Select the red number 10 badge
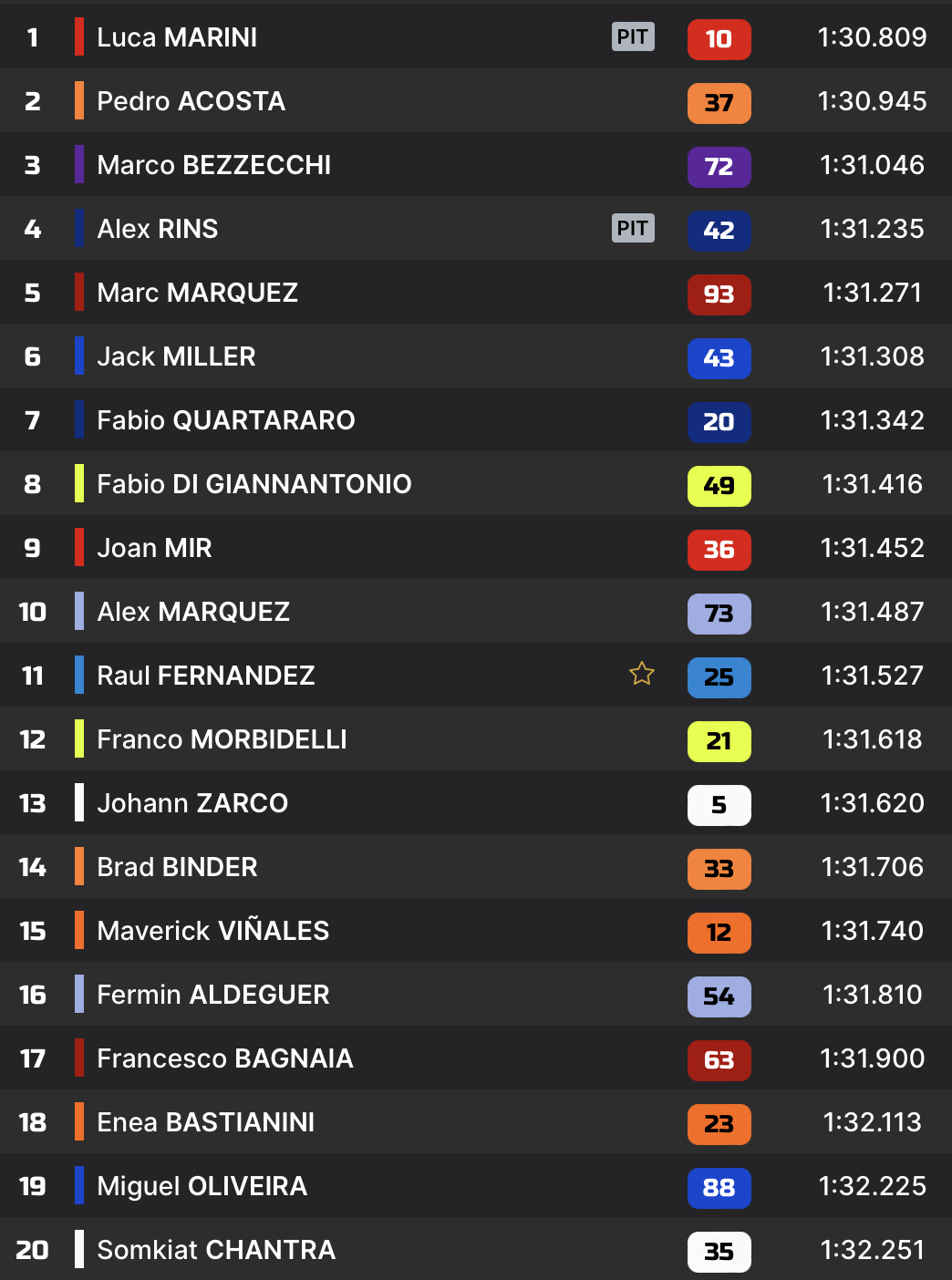Image resolution: width=952 pixels, height=1280 pixels. [x=719, y=39]
